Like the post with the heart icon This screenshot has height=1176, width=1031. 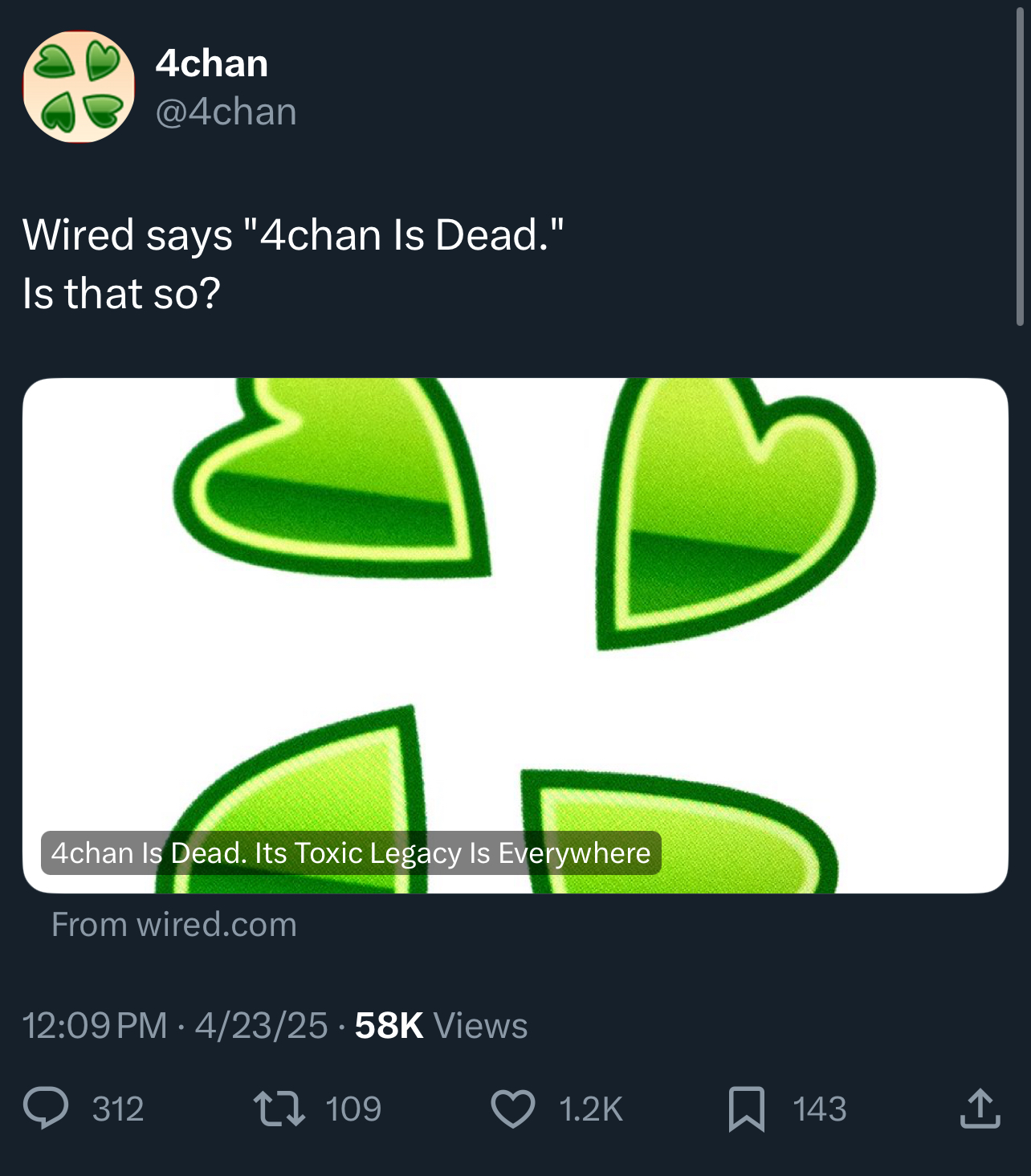point(512,1109)
